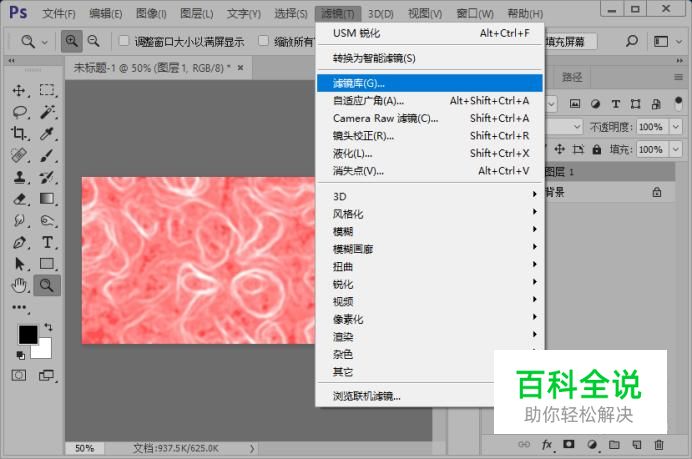Open the fill 100% dropdown arrow
The width and height of the screenshot is (692, 459).
click(x=676, y=149)
